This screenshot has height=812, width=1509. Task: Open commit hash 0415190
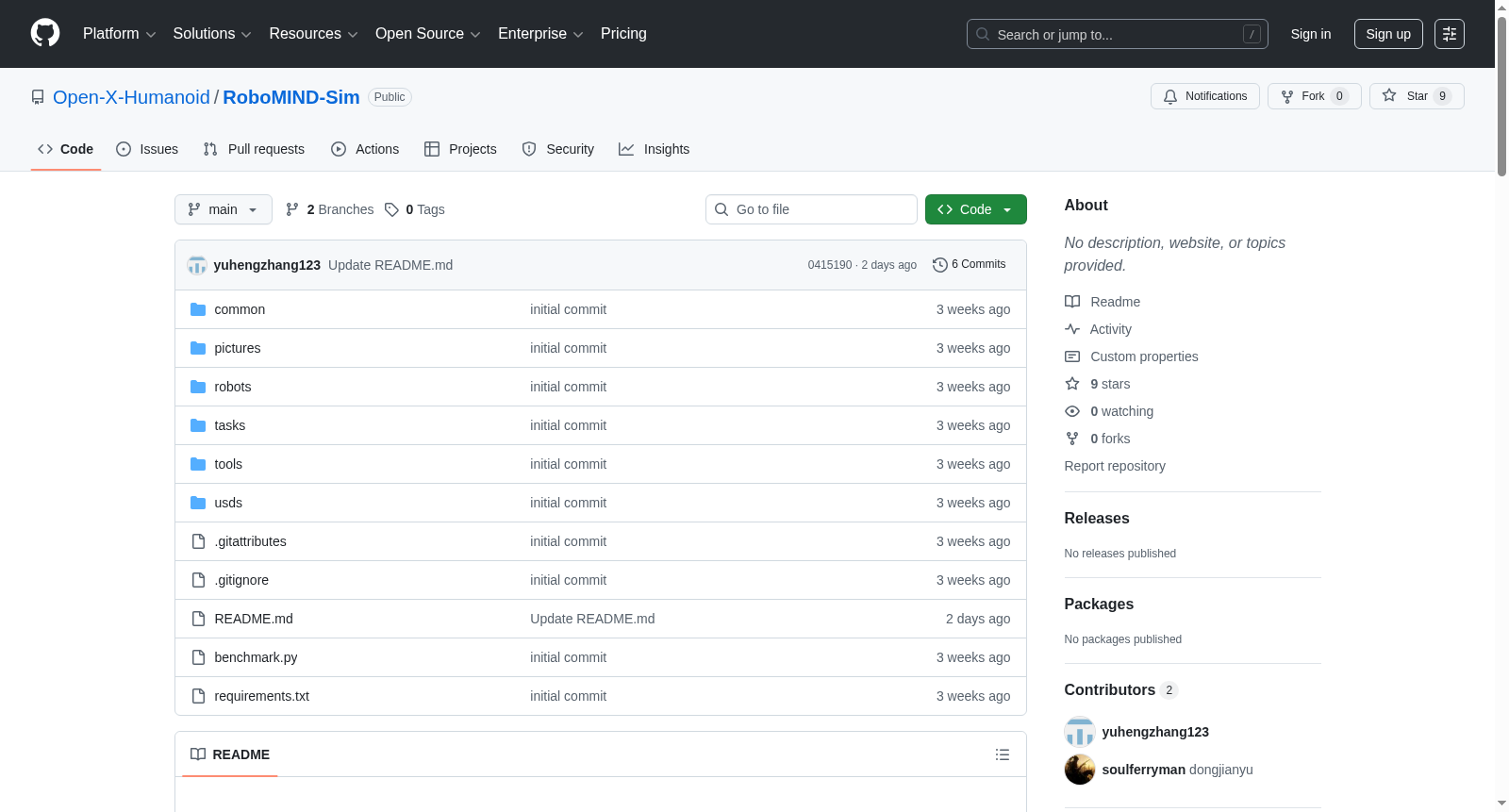pos(830,265)
